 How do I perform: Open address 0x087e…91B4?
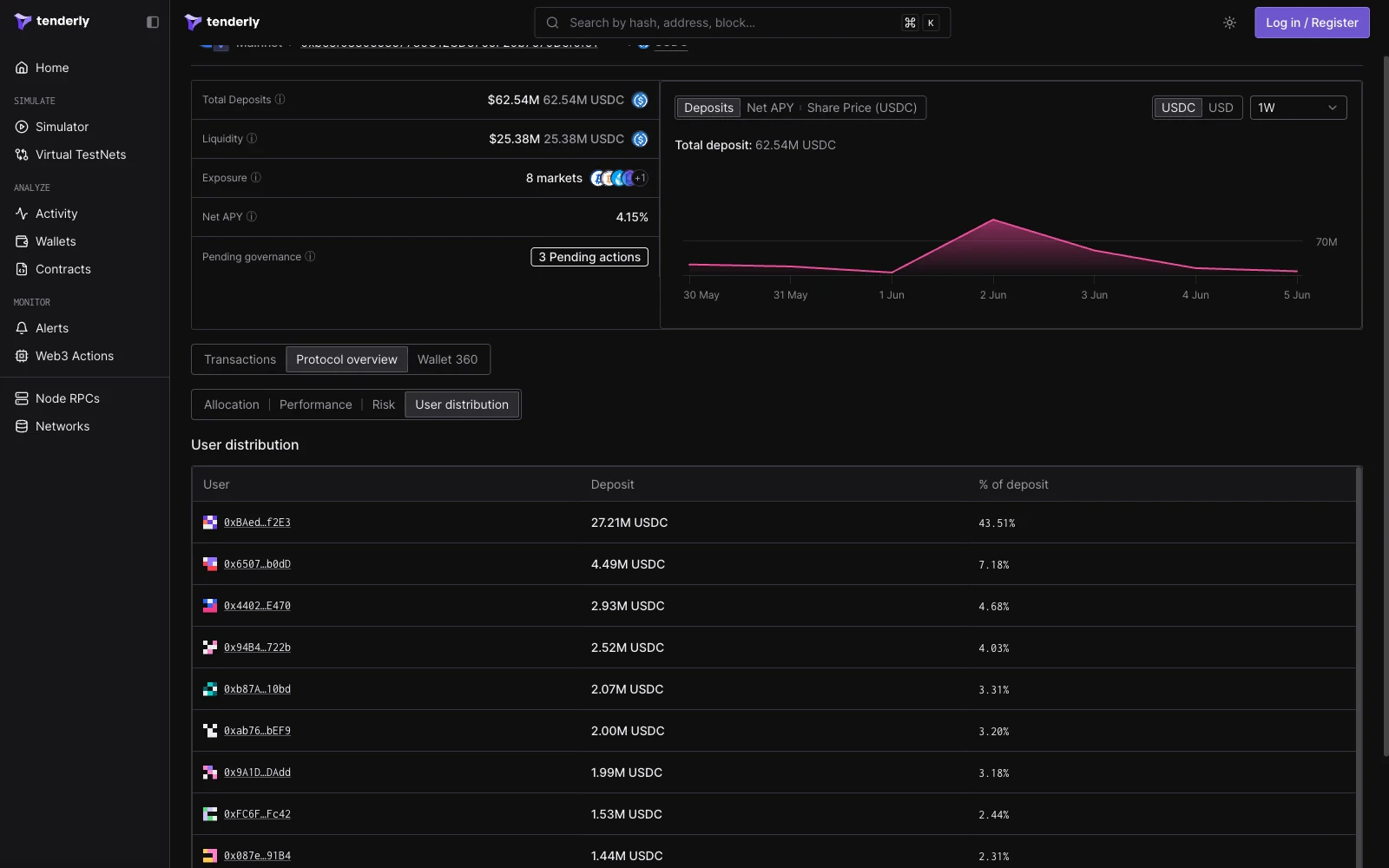tap(257, 856)
